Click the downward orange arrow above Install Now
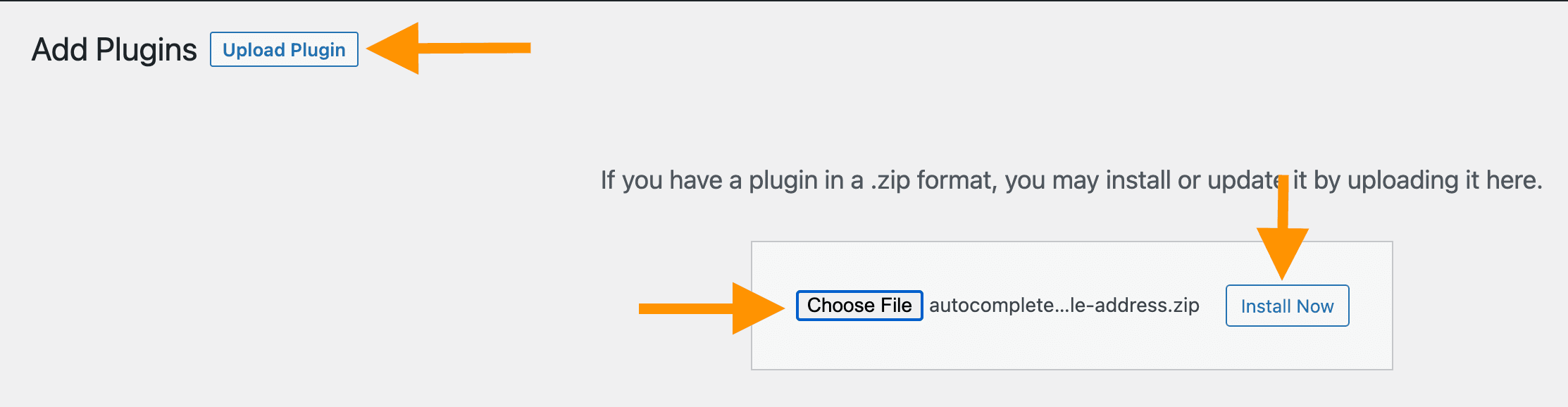Screen dimensions: 1568x407 tap(1283, 227)
